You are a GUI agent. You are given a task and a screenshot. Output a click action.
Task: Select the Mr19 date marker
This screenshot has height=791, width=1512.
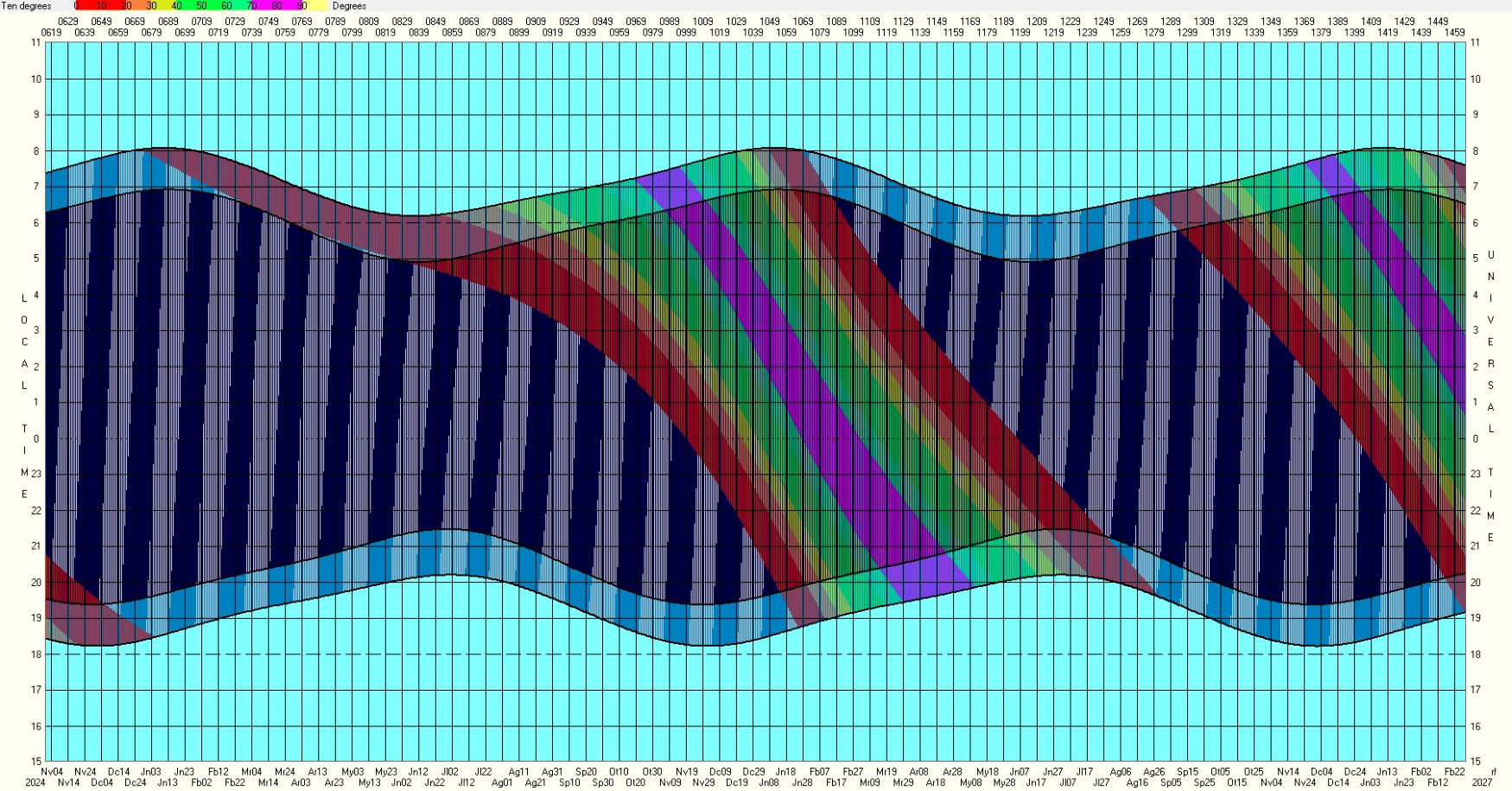pyautogui.click(x=886, y=772)
